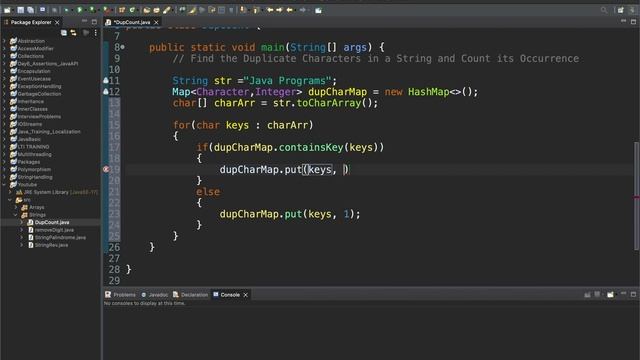Screen dimensions: 640x360
Task: Close the DupCount.java editor tab
Action: (x=156, y=22)
